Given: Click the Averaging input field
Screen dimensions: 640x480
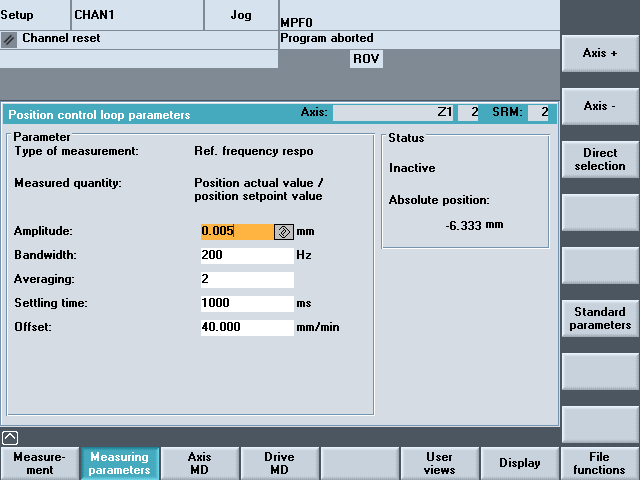Looking at the screenshot, I should 247,280.
